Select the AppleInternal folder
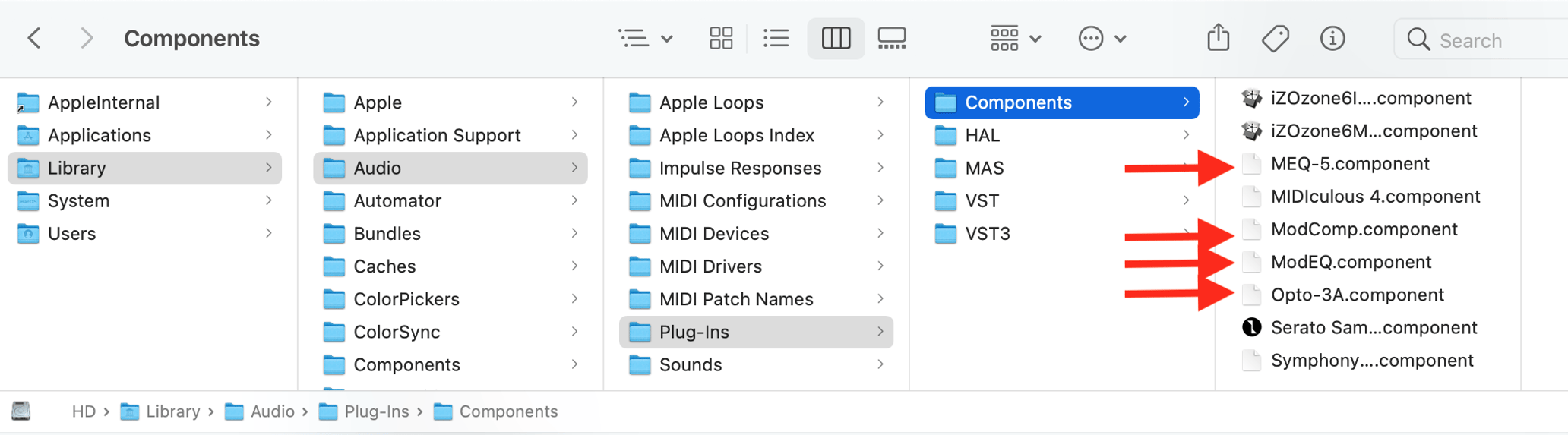 (144, 102)
